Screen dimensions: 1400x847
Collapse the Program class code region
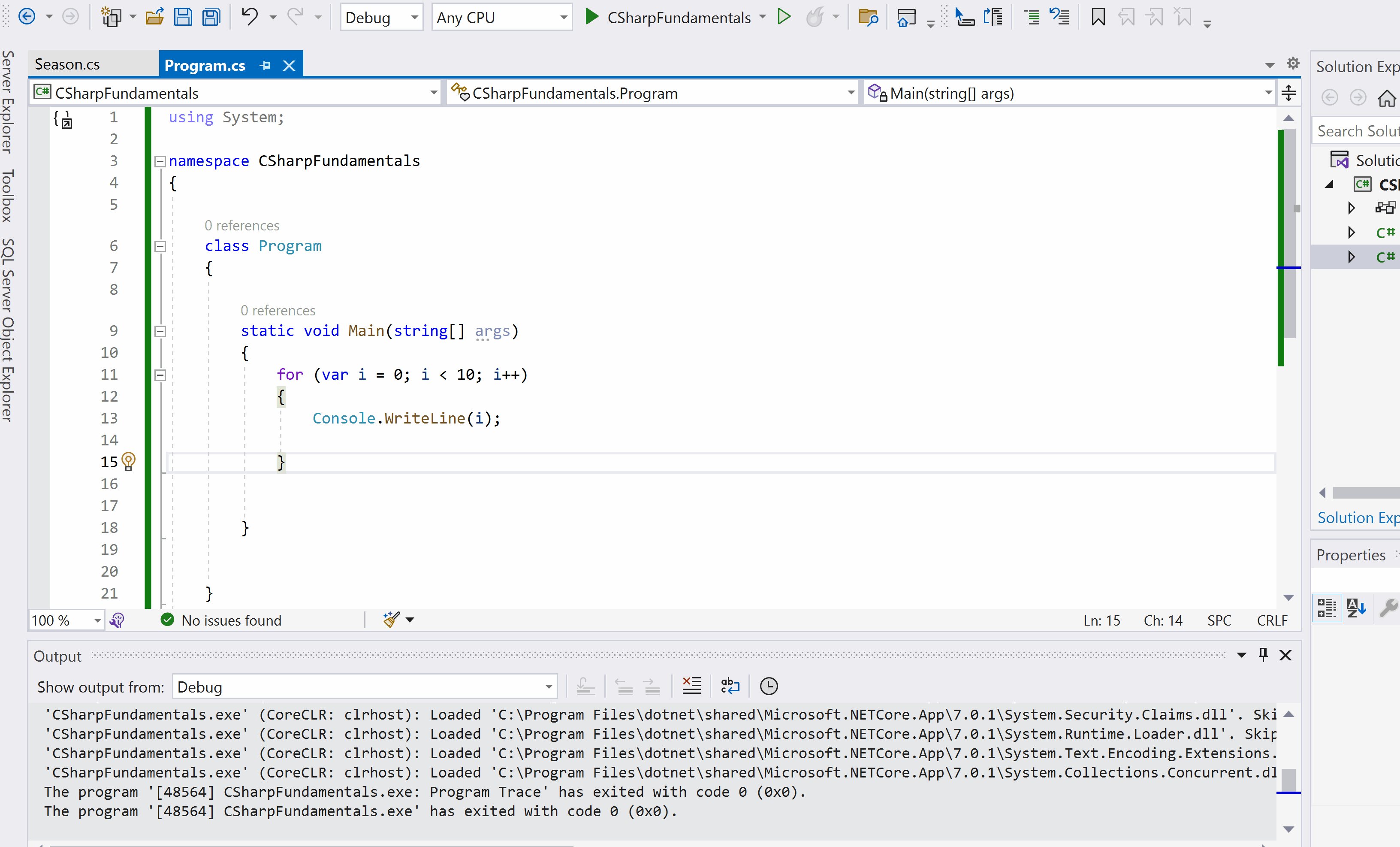160,246
